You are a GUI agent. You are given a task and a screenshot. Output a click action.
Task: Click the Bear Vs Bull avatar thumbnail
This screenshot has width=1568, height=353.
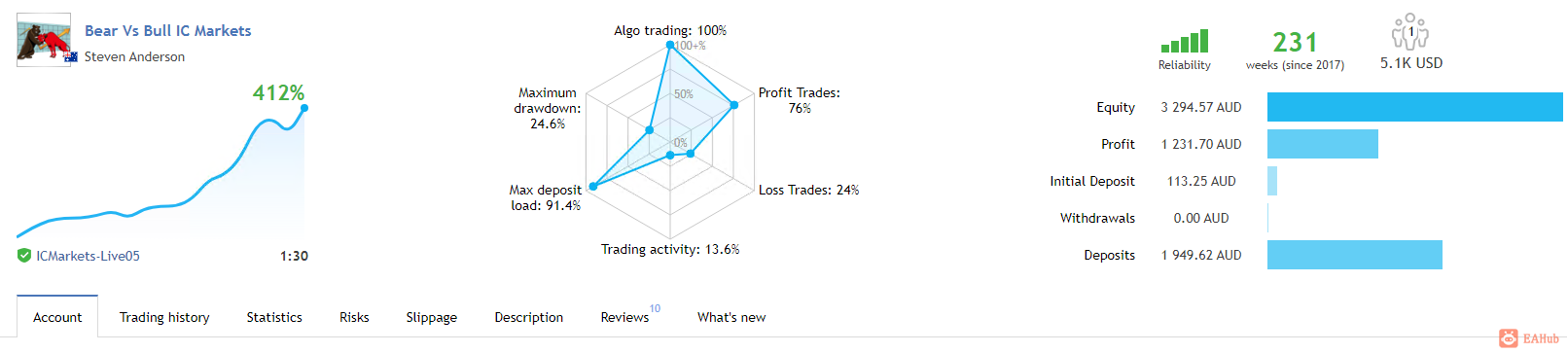coord(44,39)
